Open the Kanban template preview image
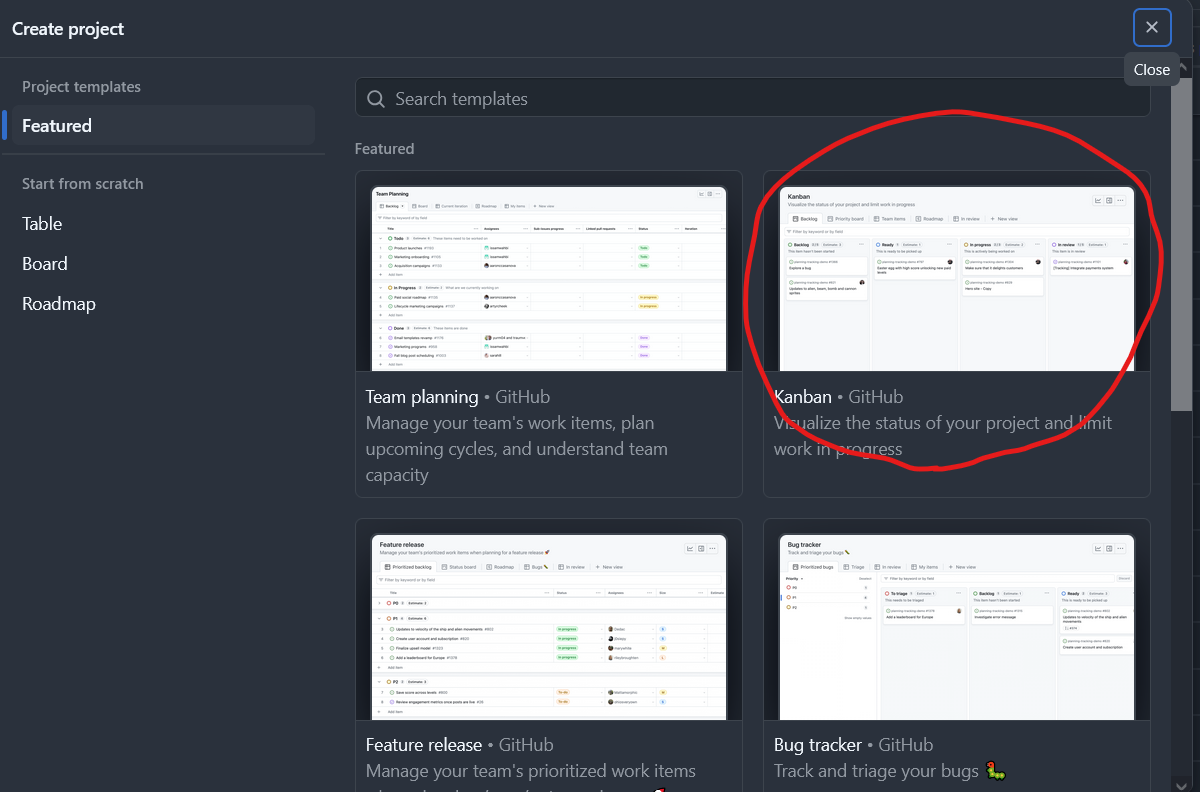This screenshot has height=792, width=1200. click(x=956, y=278)
